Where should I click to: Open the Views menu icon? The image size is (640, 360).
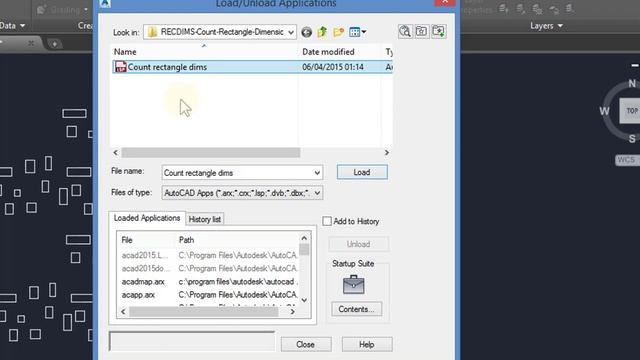click(358, 32)
